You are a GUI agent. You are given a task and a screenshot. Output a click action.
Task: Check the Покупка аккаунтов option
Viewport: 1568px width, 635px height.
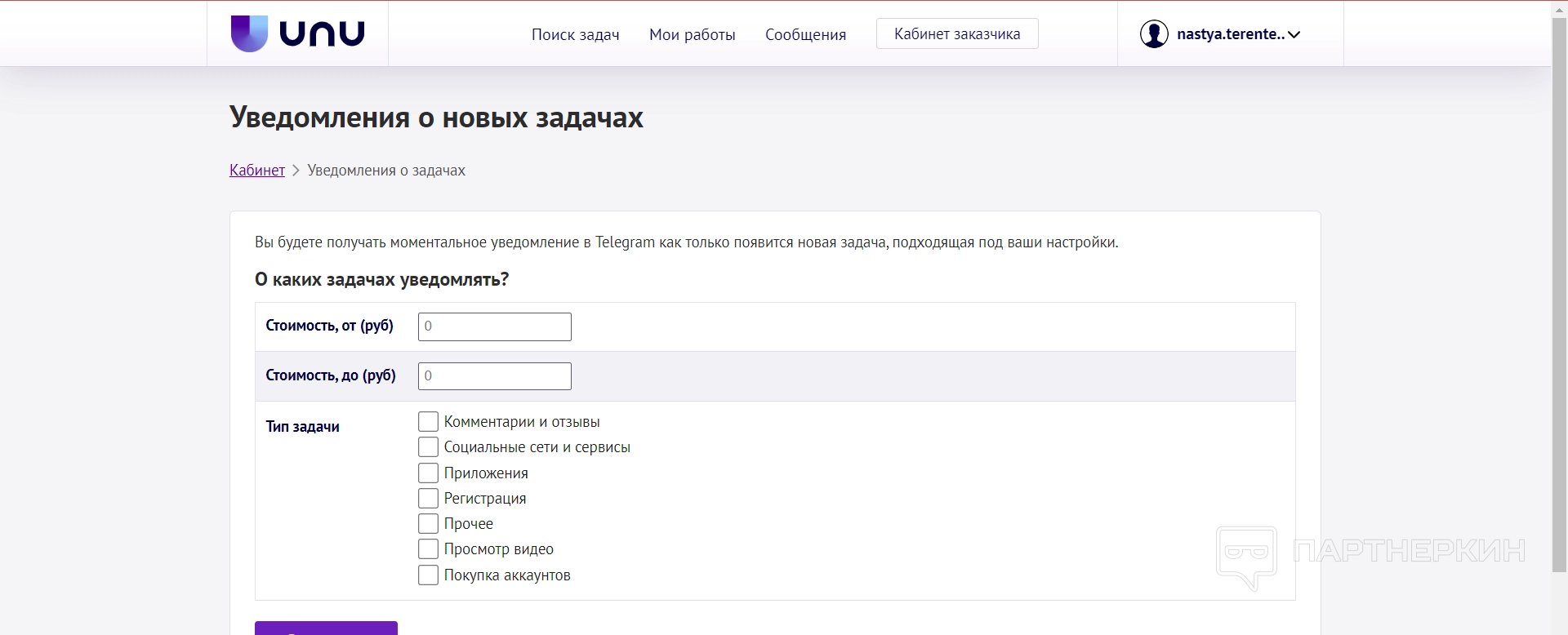428,575
